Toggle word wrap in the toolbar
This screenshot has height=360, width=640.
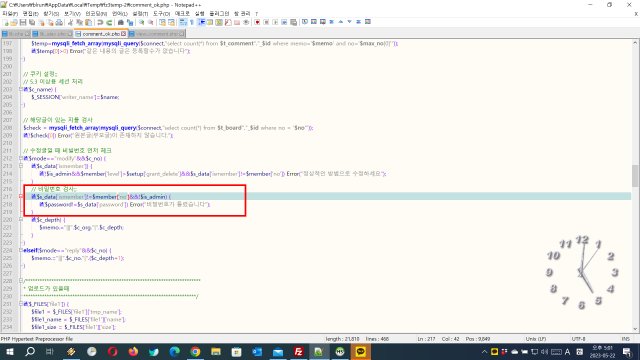[x=183, y=22]
